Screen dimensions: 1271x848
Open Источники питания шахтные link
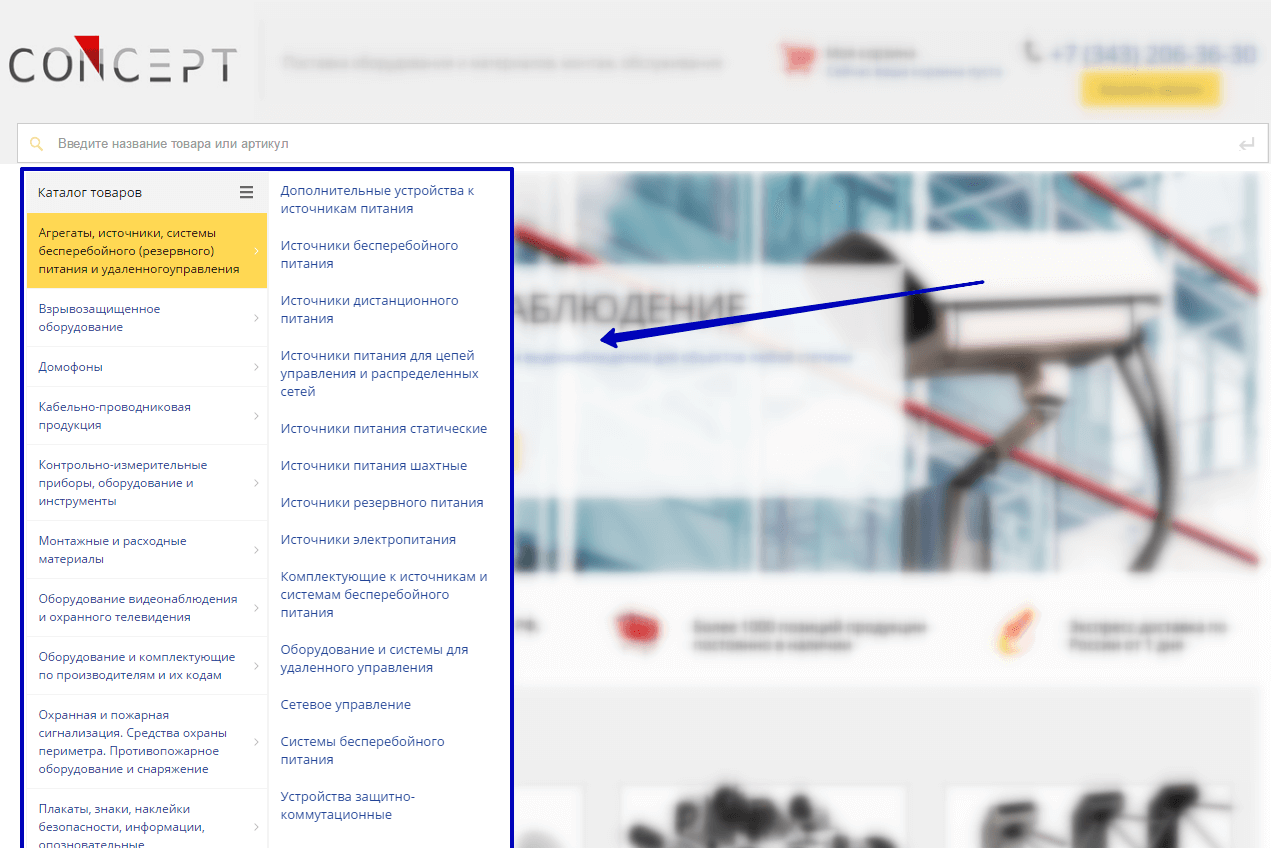[x=373, y=466]
